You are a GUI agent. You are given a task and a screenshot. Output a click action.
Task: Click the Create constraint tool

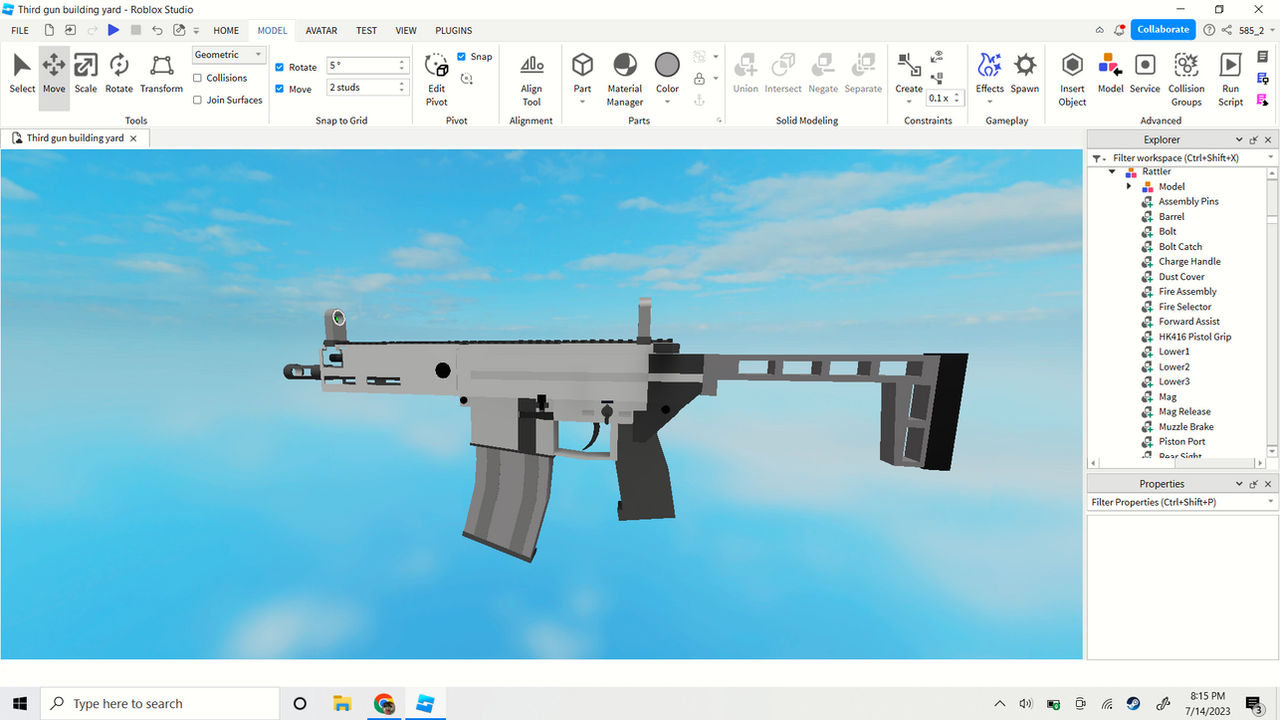click(x=909, y=67)
